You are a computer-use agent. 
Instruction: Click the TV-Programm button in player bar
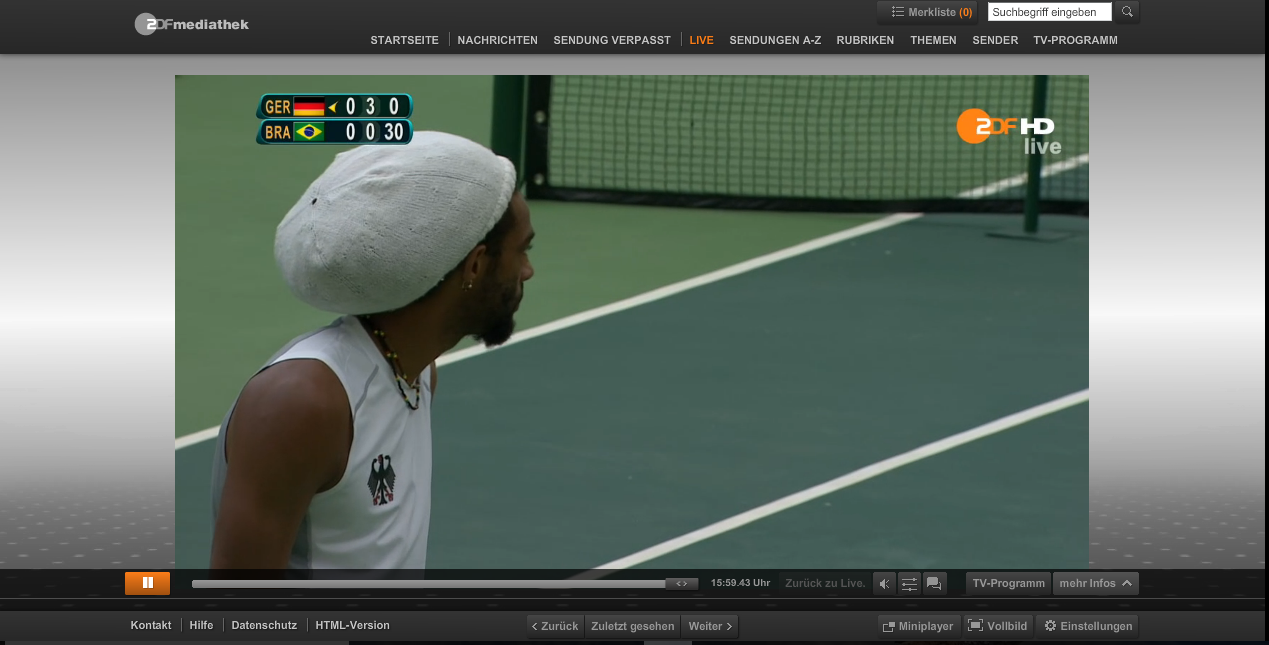click(x=1008, y=583)
